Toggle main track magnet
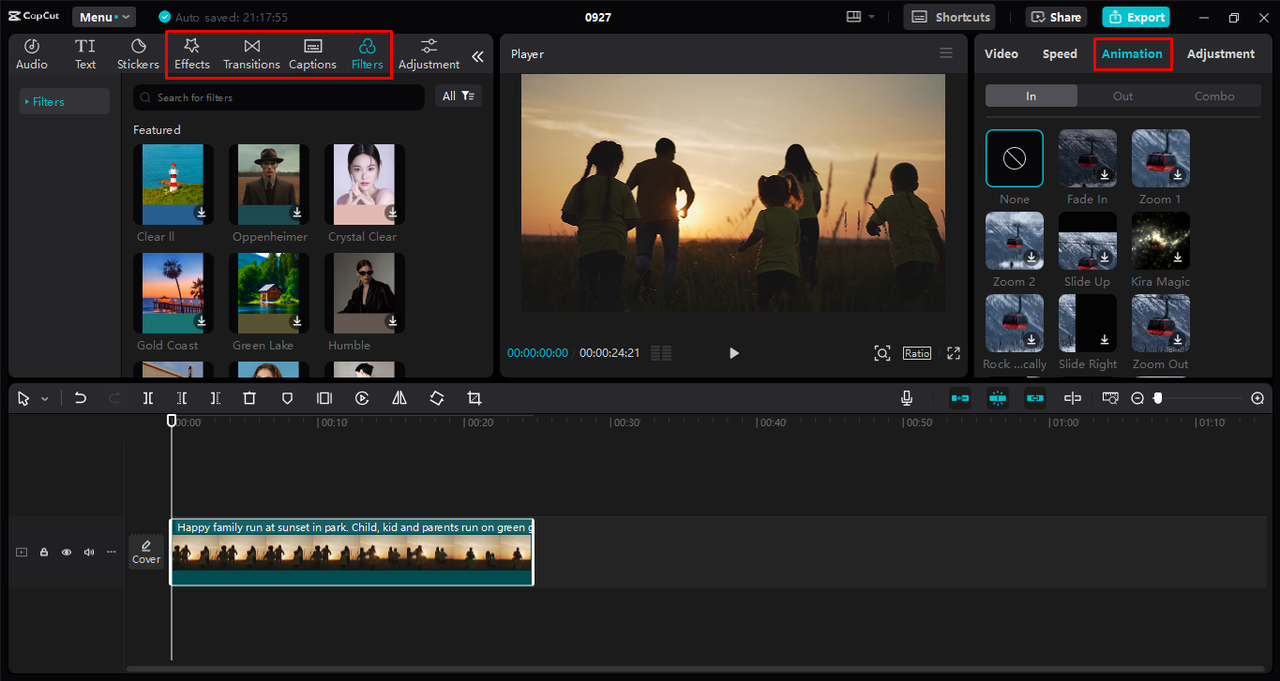1280x681 pixels. [x=960, y=398]
